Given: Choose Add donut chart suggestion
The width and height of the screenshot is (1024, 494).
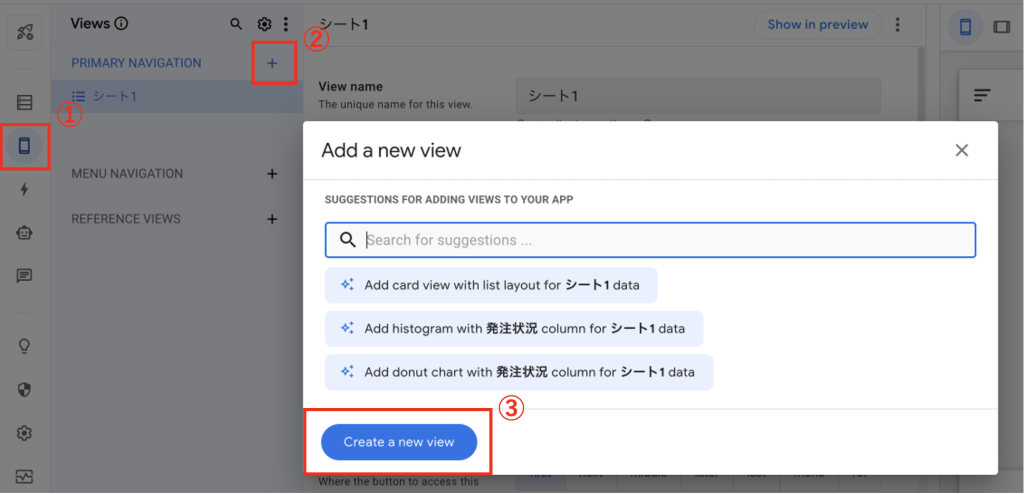Looking at the screenshot, I should pyautogui.click(x=518, y=372).
